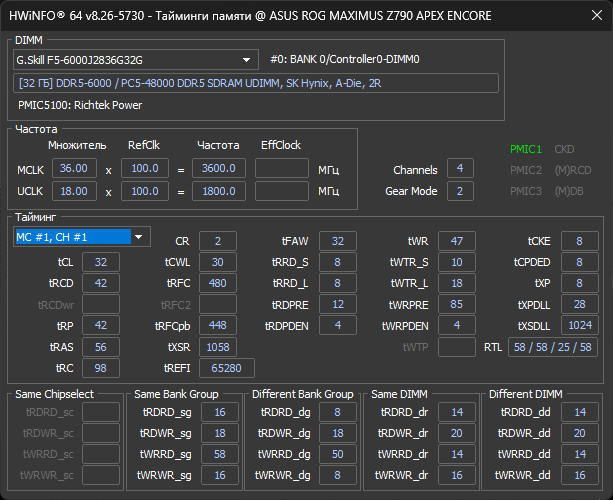Screen dimensions: 613x500
Task: Click the 'PMIC5100: Richtek Power' text
Action: click(x=80, y=105)
